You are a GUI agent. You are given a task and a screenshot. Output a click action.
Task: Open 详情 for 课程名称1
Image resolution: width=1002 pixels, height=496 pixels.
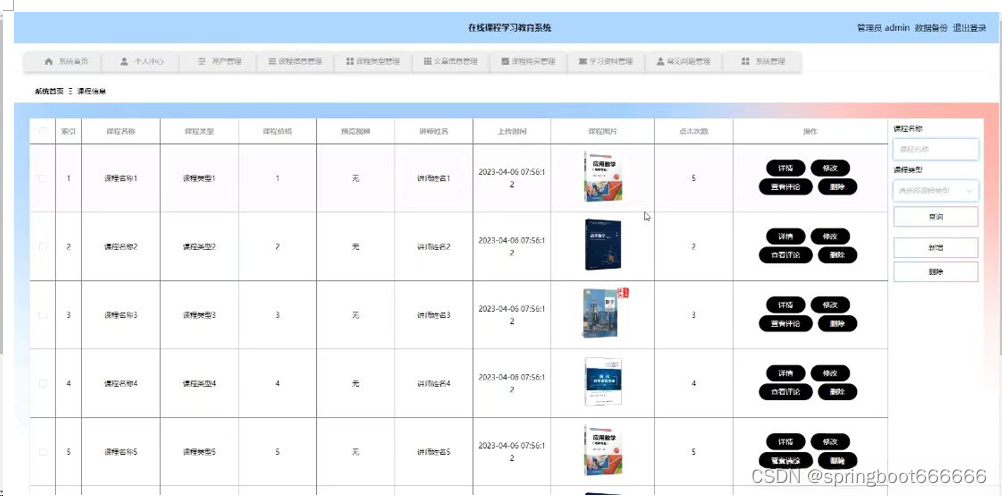click(785, 168)
